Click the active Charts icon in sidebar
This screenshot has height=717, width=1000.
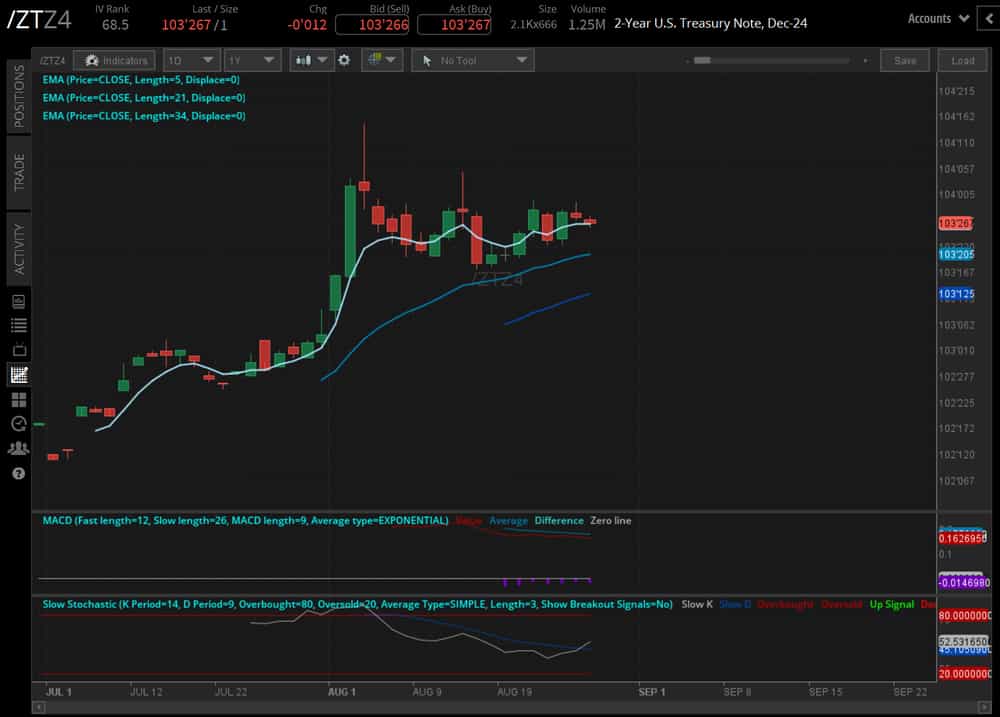pyautogui.click(x=18, y=374)
